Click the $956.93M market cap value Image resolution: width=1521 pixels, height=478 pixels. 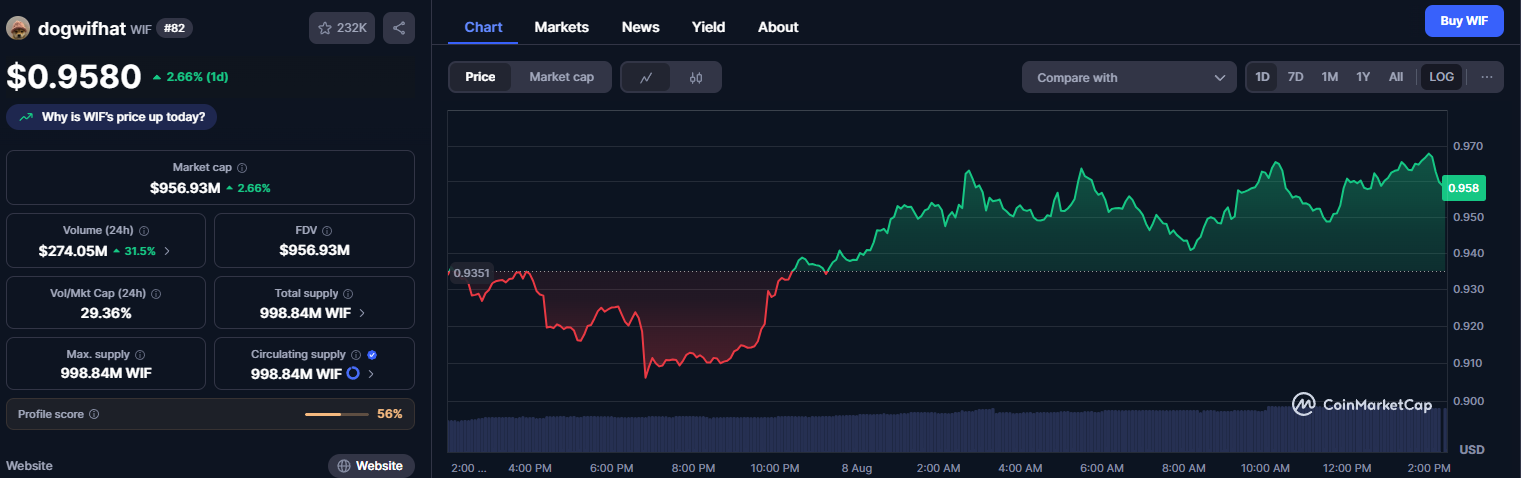pyautogui.click(x=185, y=187)
